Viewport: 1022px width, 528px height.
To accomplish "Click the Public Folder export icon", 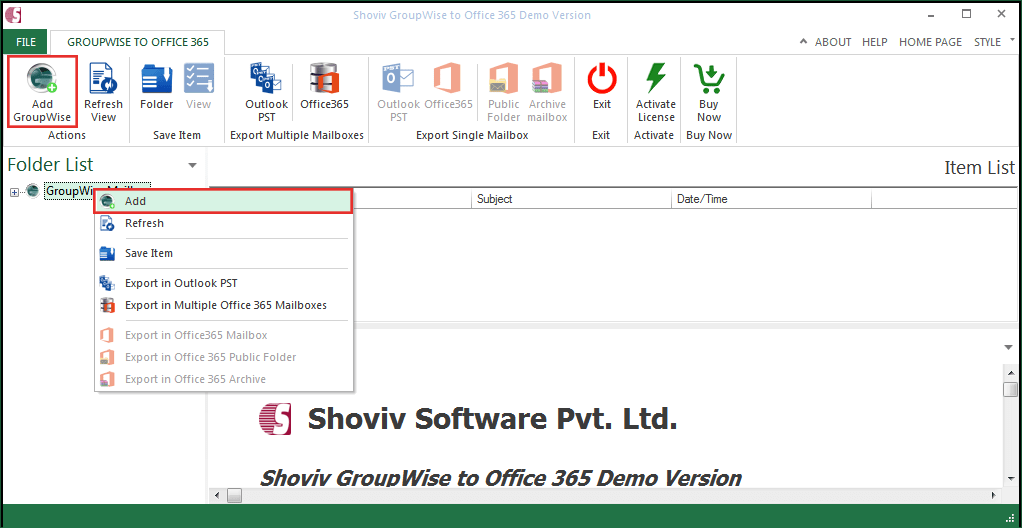I will coord(504,92).
